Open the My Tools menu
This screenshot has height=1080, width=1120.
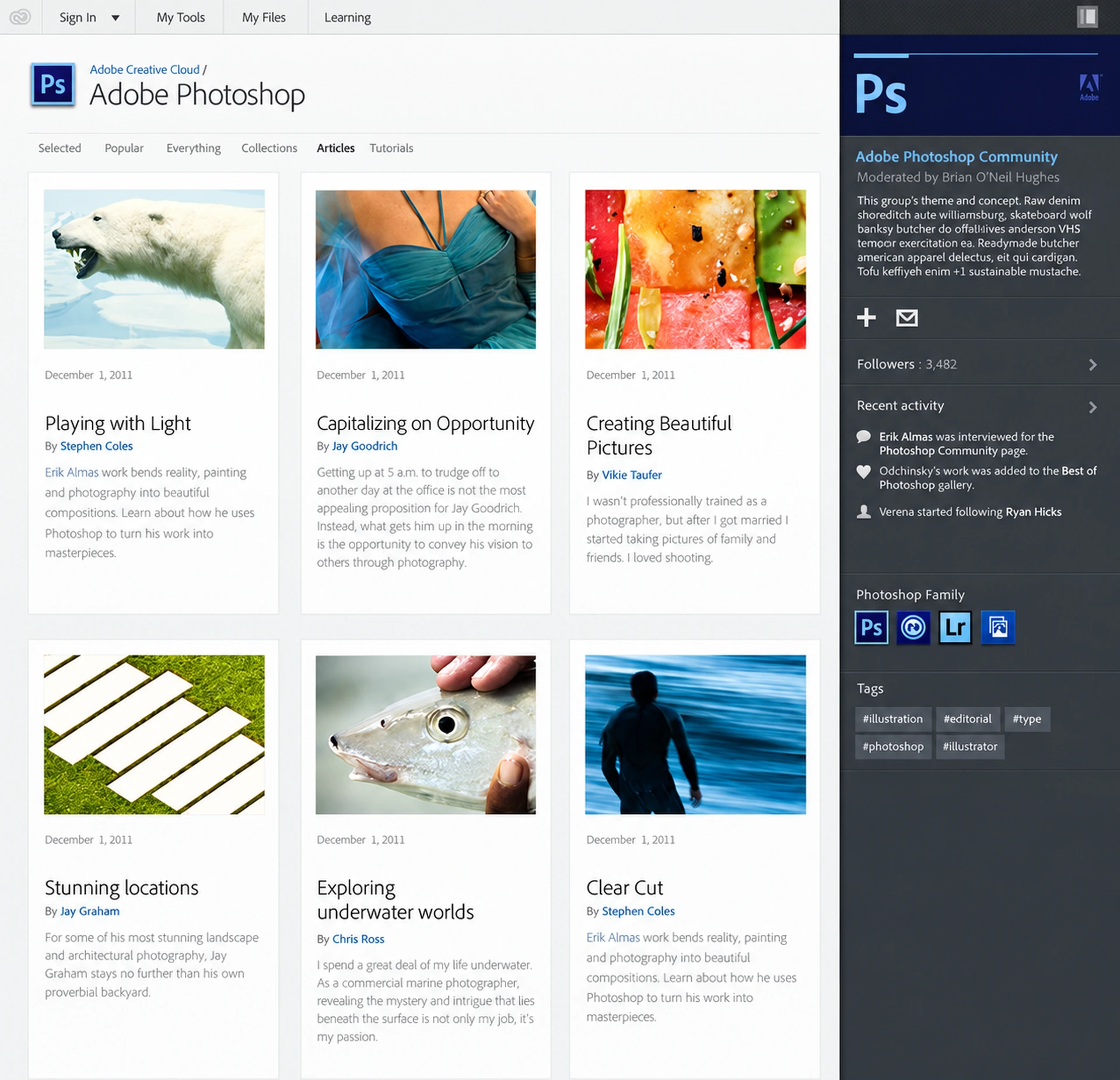click(x=180, y=18)
